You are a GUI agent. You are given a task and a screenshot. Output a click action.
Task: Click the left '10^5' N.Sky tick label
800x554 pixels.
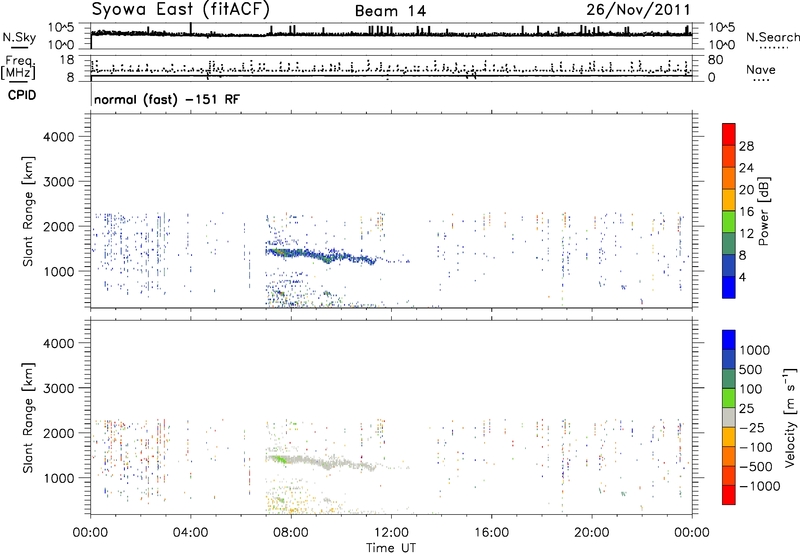(62, 28)
